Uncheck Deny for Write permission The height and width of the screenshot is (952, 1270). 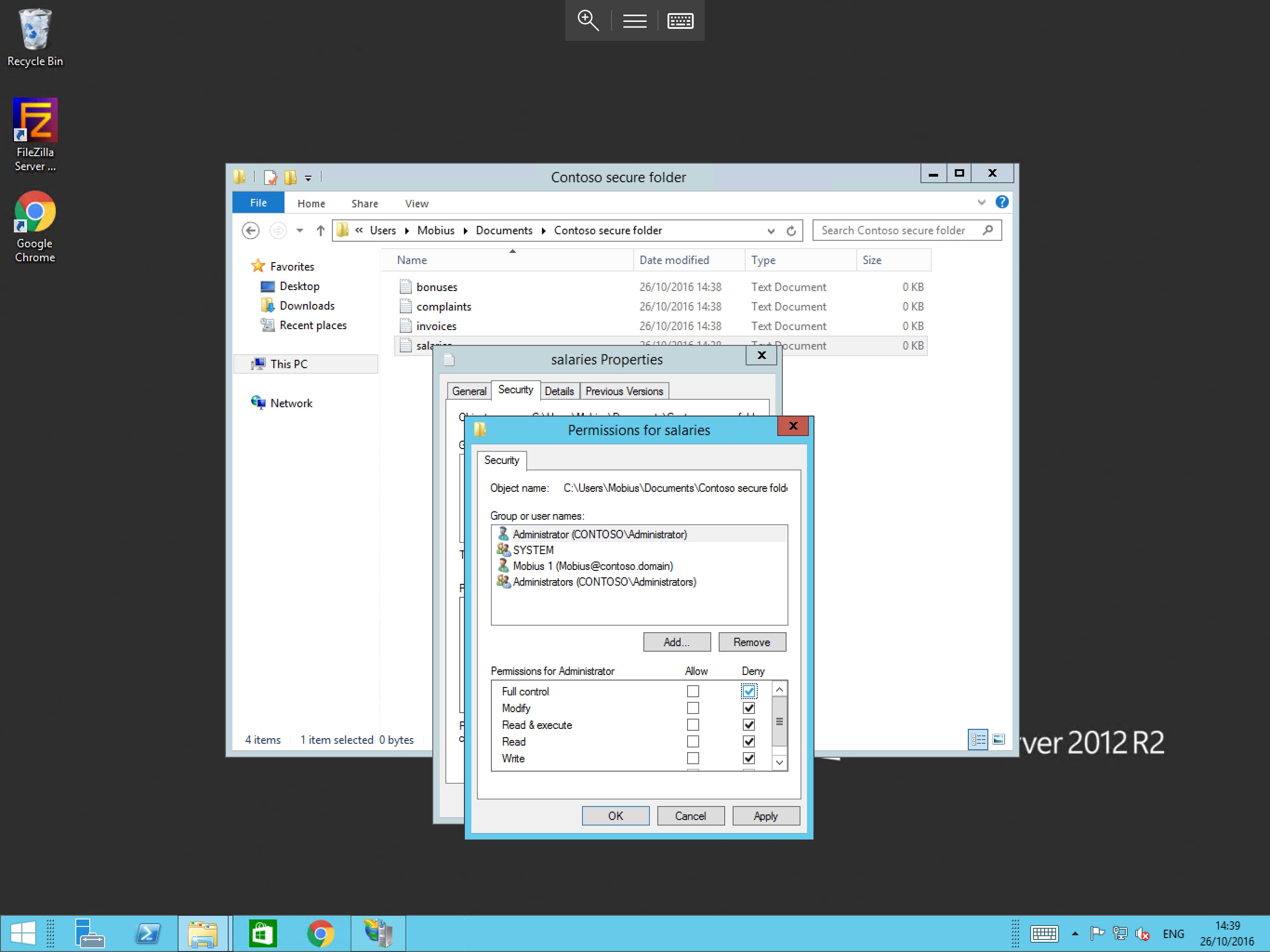[x=749, y=759]
